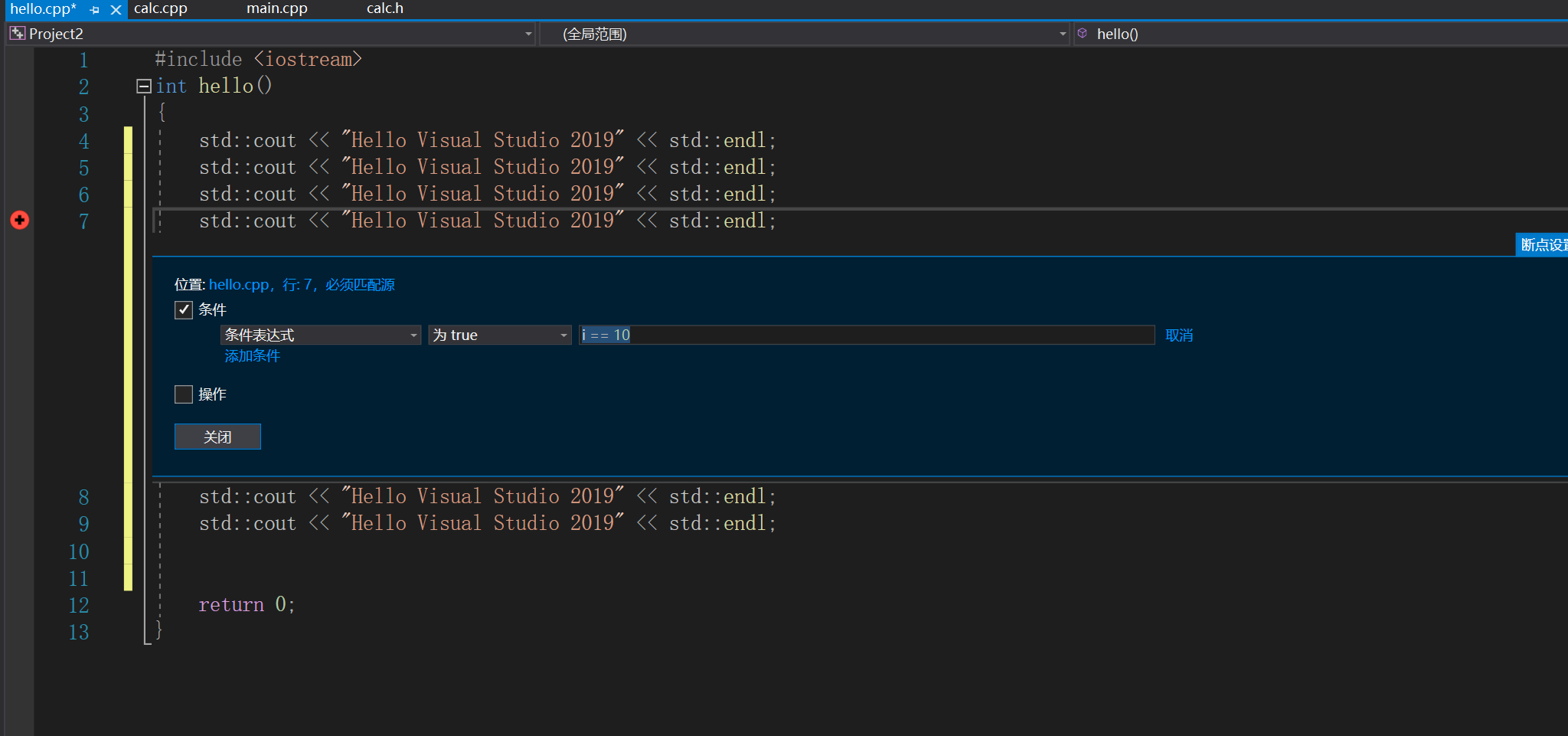Click the 关闭 button
Screen dimensions: 1568x736
217,437
